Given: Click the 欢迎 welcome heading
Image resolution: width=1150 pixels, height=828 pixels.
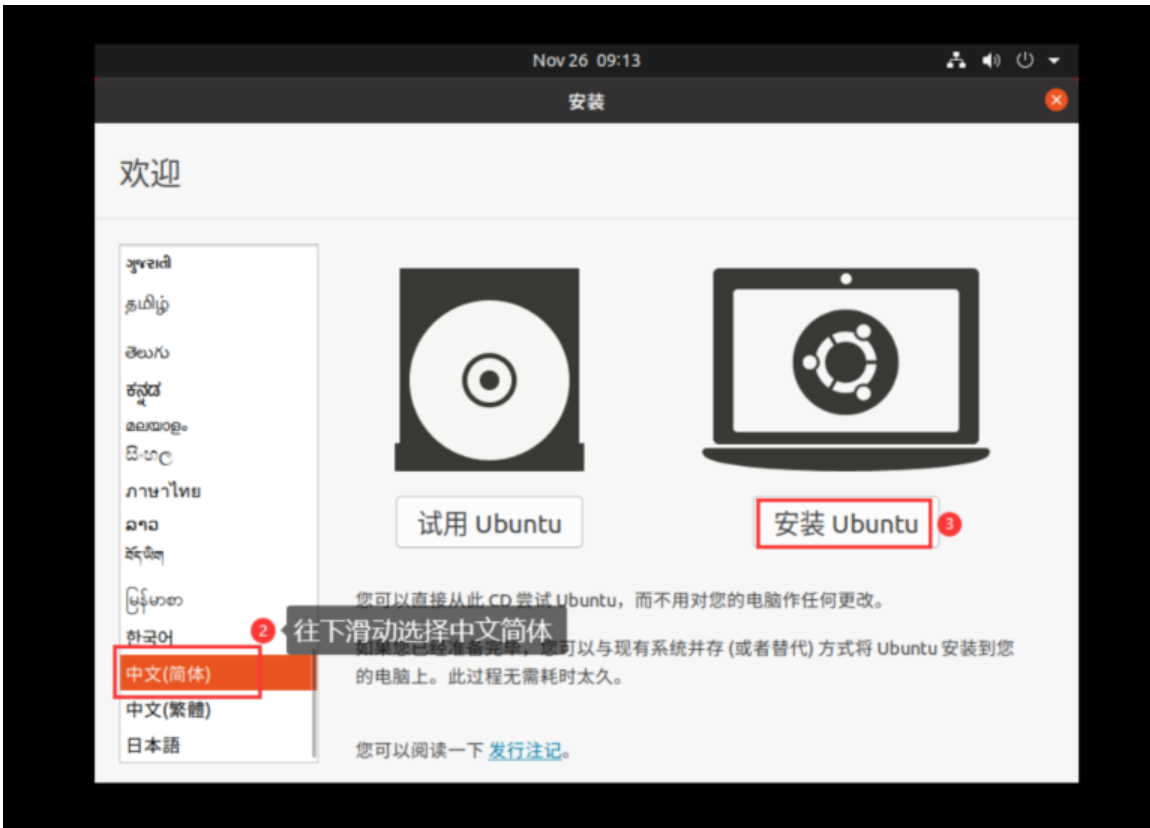Looking at the screenshot, I should [x=150, y=173].
